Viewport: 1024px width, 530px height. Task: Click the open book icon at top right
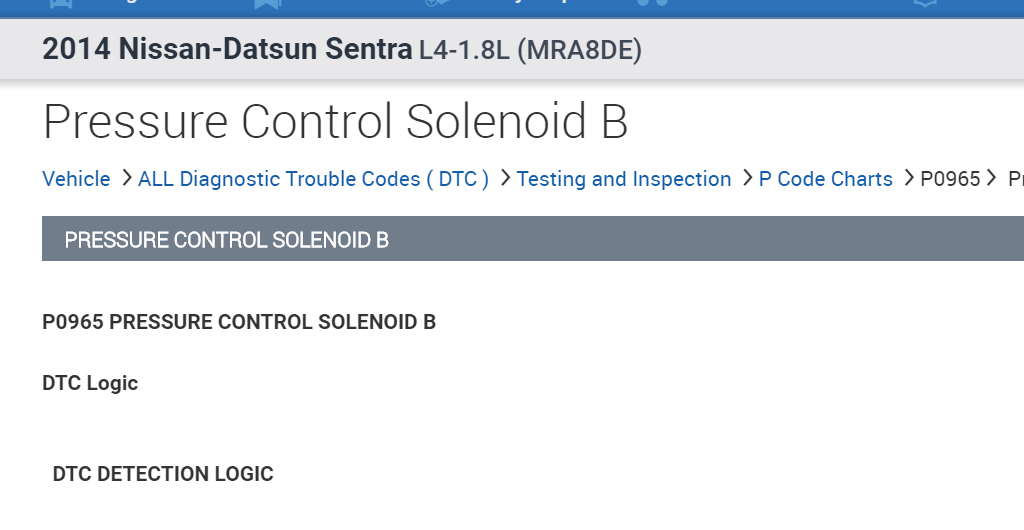(x=927, y=4)
